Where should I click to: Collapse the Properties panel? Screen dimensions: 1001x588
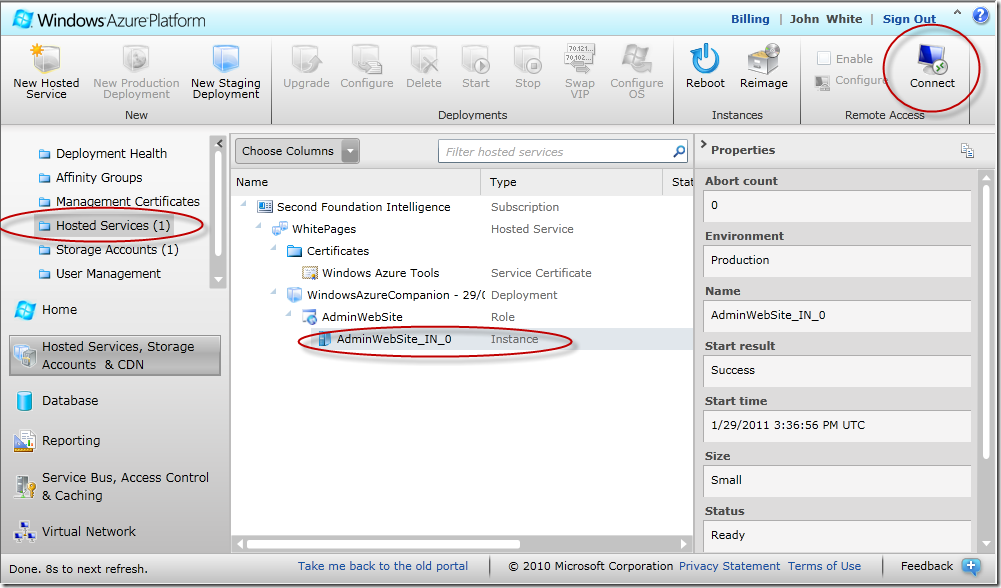click(704, 144)
